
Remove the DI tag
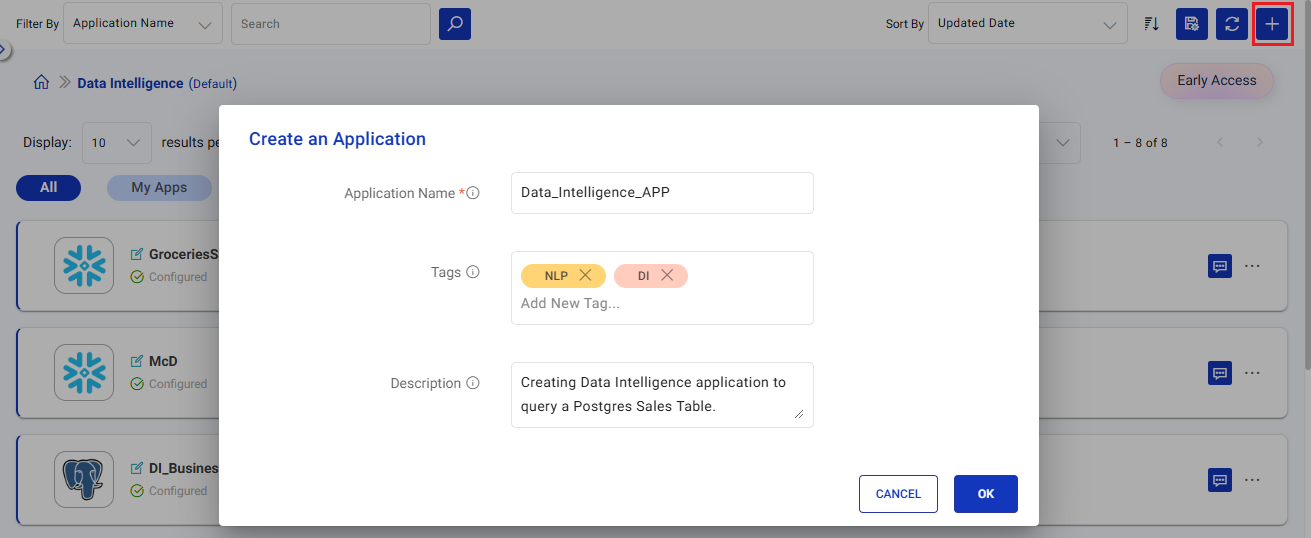click(x=667, y=275)
